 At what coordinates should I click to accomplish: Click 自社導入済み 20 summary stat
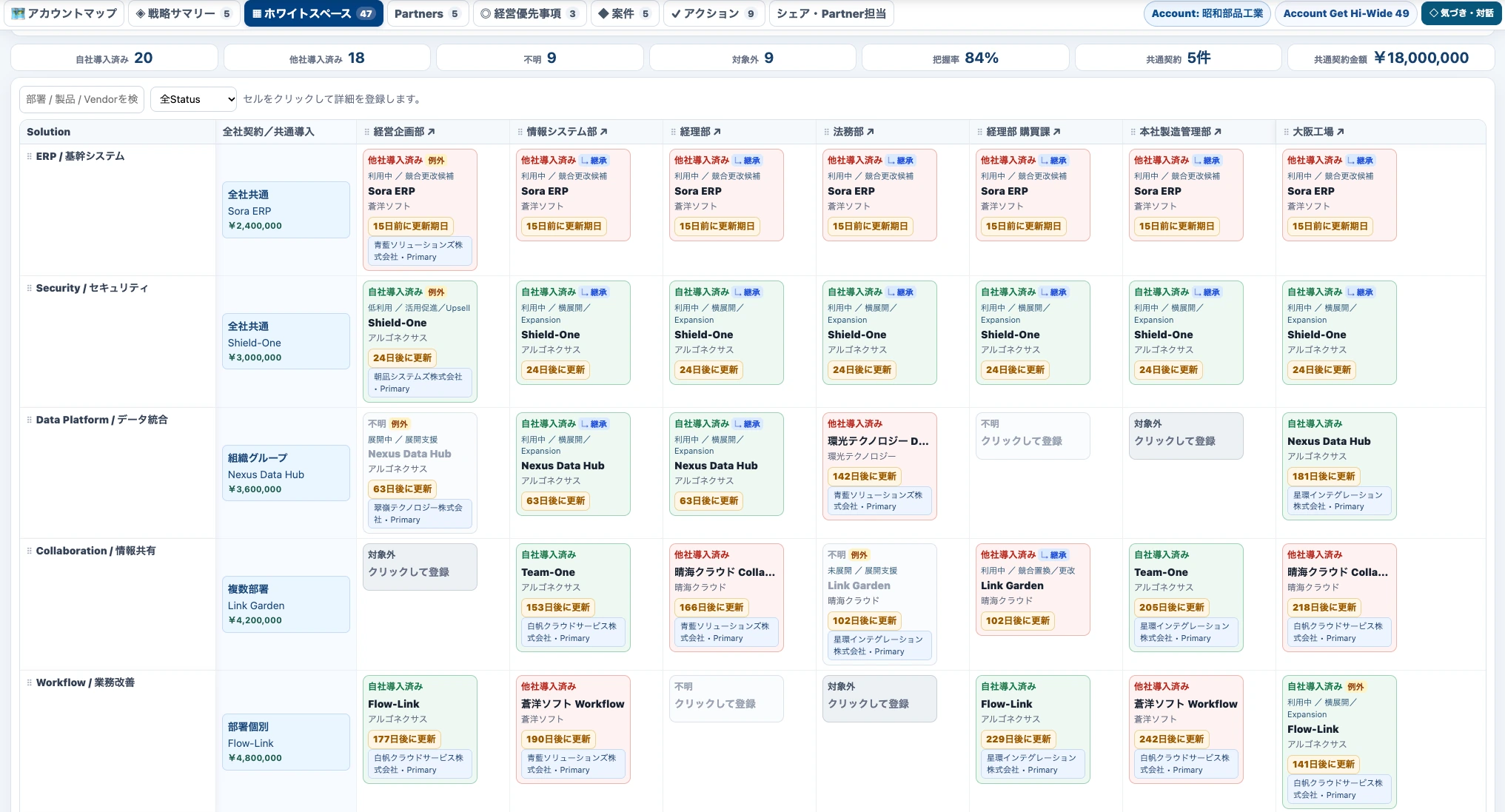coord(114,58)
